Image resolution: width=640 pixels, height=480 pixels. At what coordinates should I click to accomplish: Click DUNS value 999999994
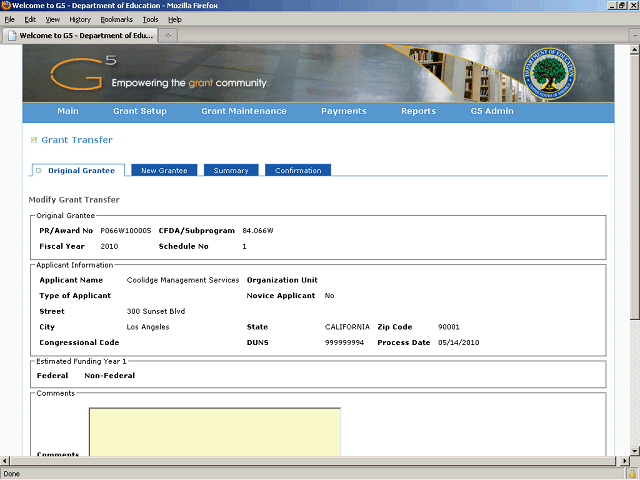(x=344, y=342)
